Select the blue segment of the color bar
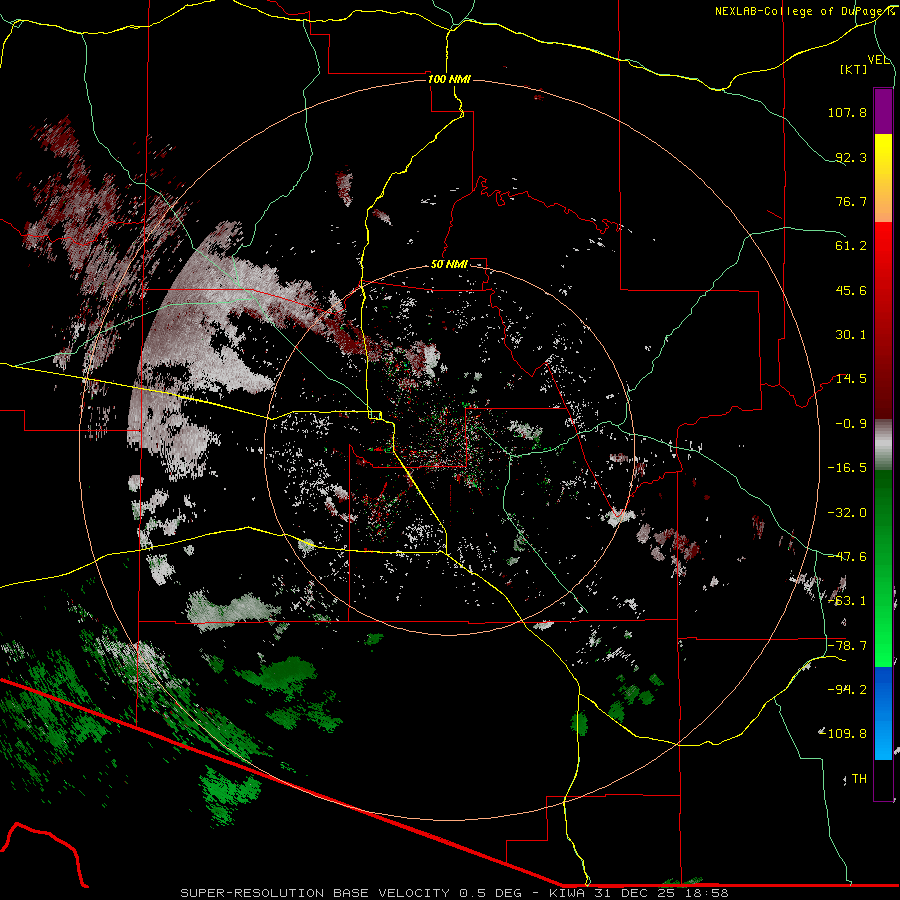 pos(883,713)
